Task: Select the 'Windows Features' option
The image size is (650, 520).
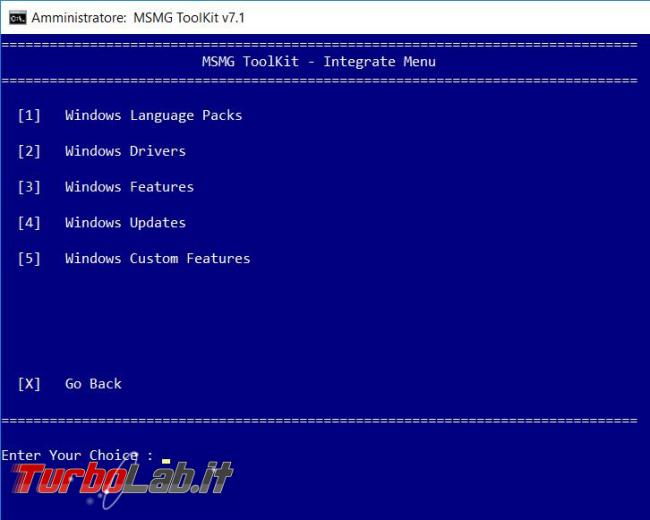Action: 129,187
